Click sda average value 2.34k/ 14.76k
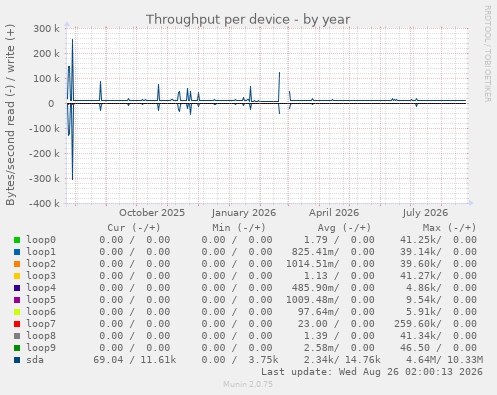 342,360
